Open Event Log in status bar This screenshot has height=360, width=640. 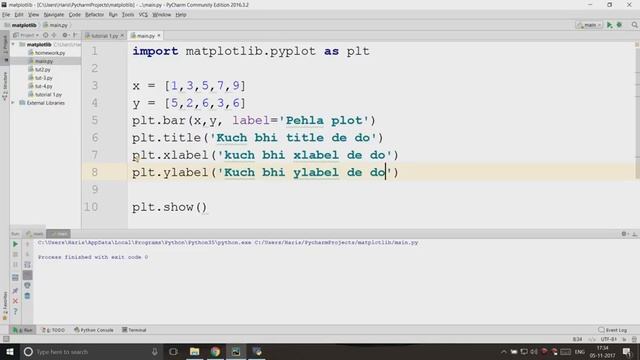[613, 330]
